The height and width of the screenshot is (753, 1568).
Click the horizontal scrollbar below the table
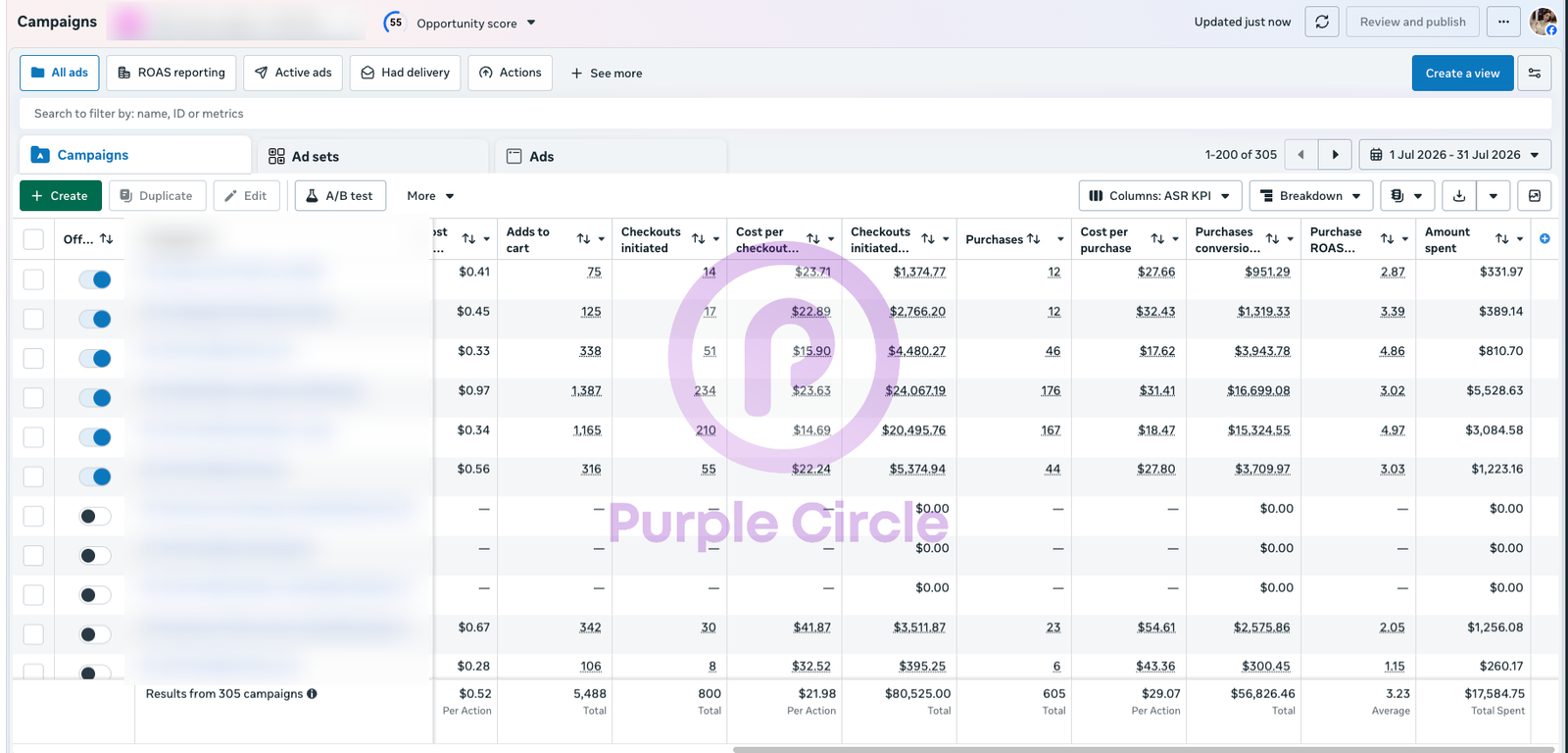[1143, 750]
